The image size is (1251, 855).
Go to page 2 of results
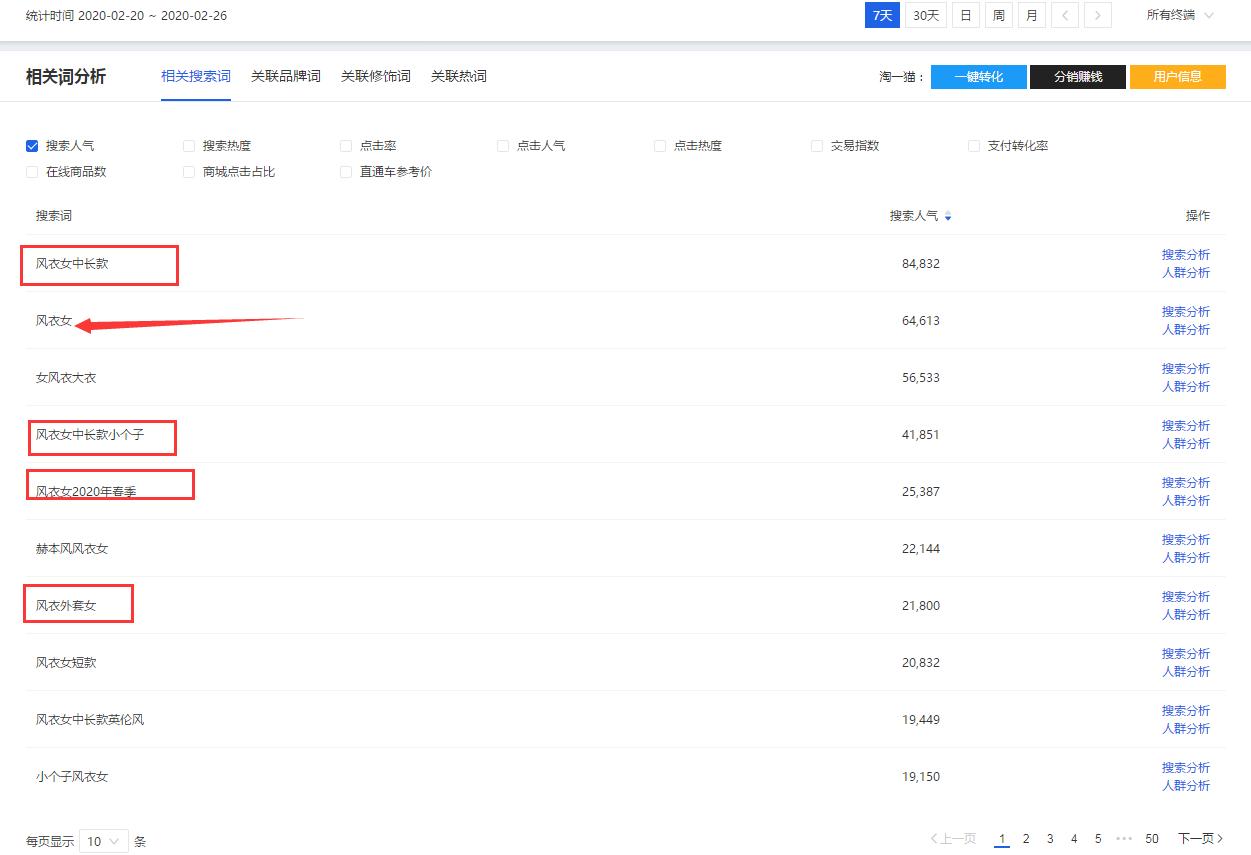[1026, 838]
